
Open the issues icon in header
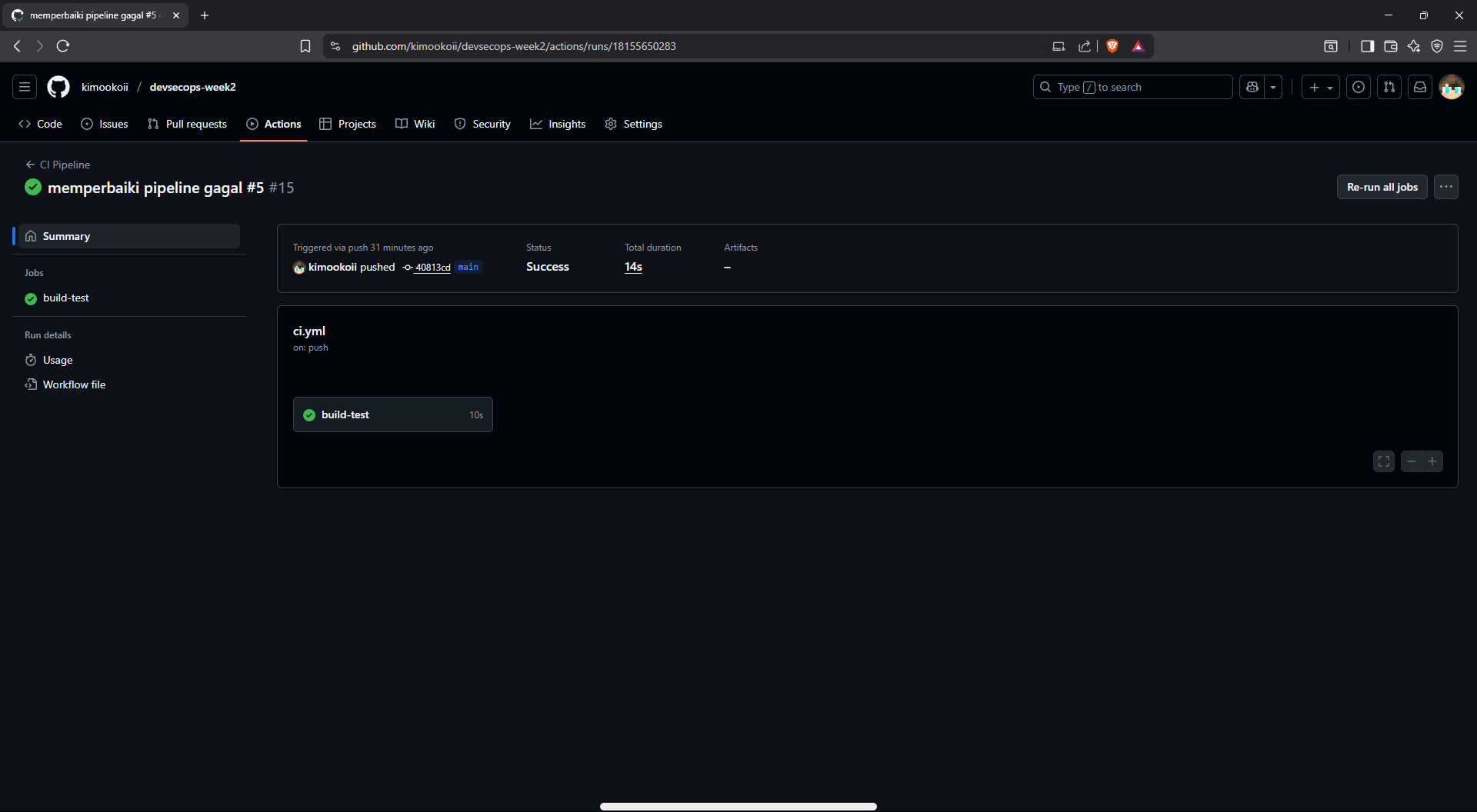[1359, 87]
